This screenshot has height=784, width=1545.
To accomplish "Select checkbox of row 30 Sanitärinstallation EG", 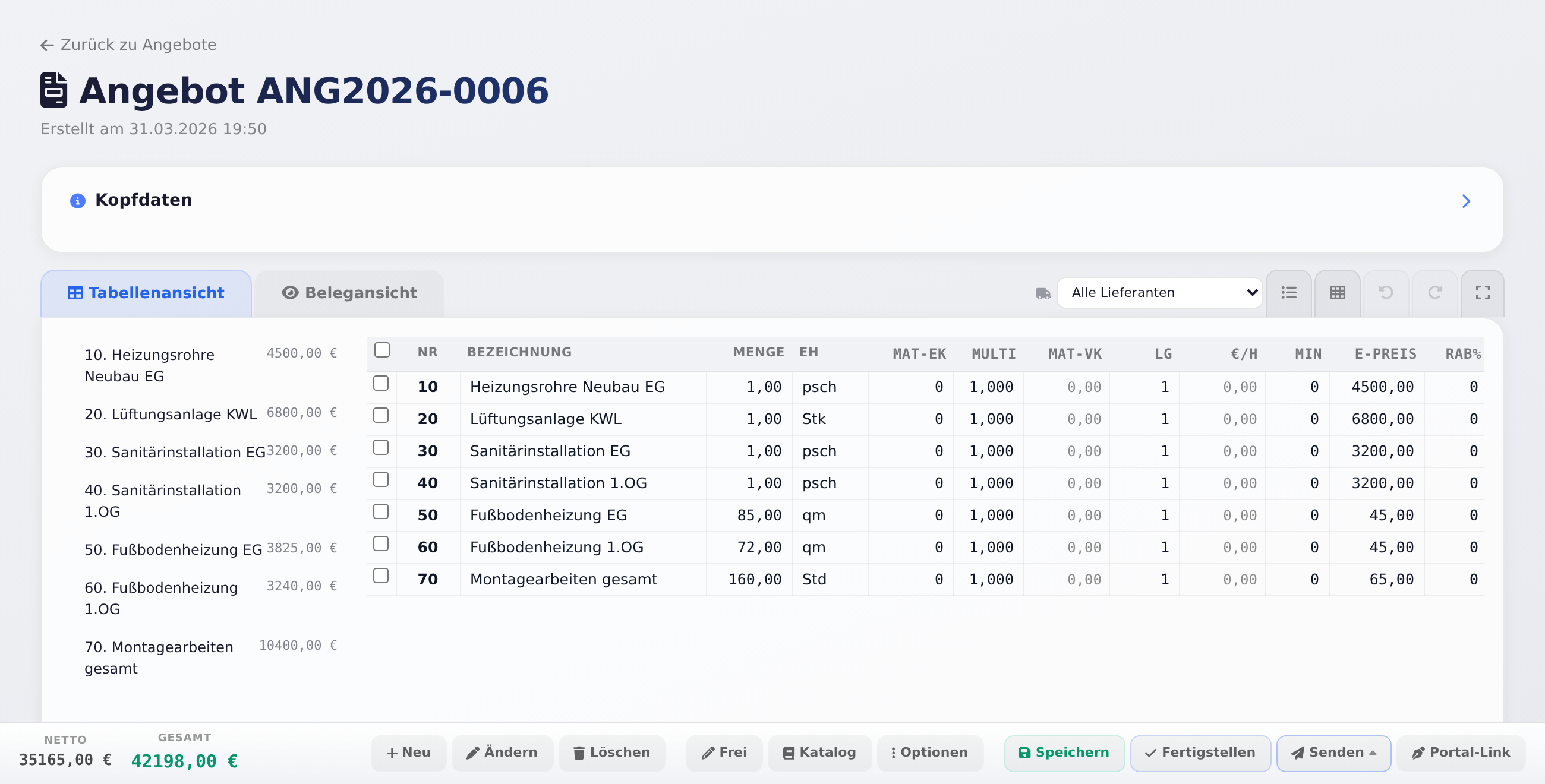I will pyautogui.click(x=381, y=447).
